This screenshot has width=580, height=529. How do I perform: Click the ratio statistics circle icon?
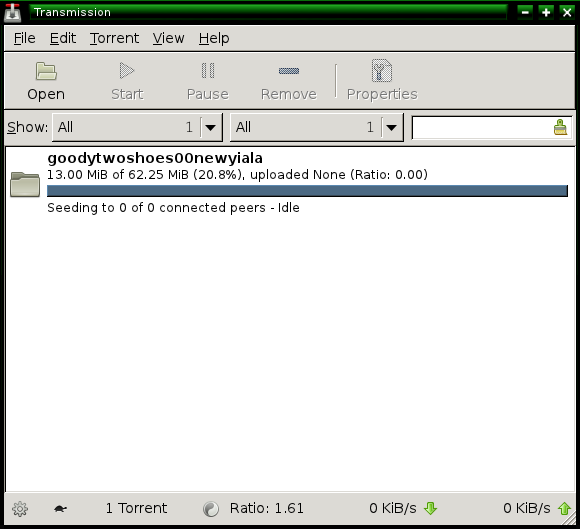(211, 509)
